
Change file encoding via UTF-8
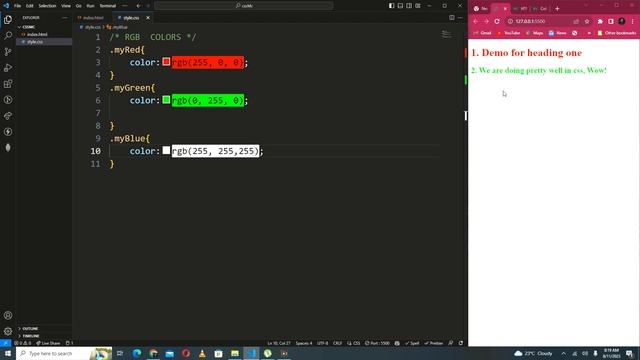pyautogui.click(x=322, y=343)
